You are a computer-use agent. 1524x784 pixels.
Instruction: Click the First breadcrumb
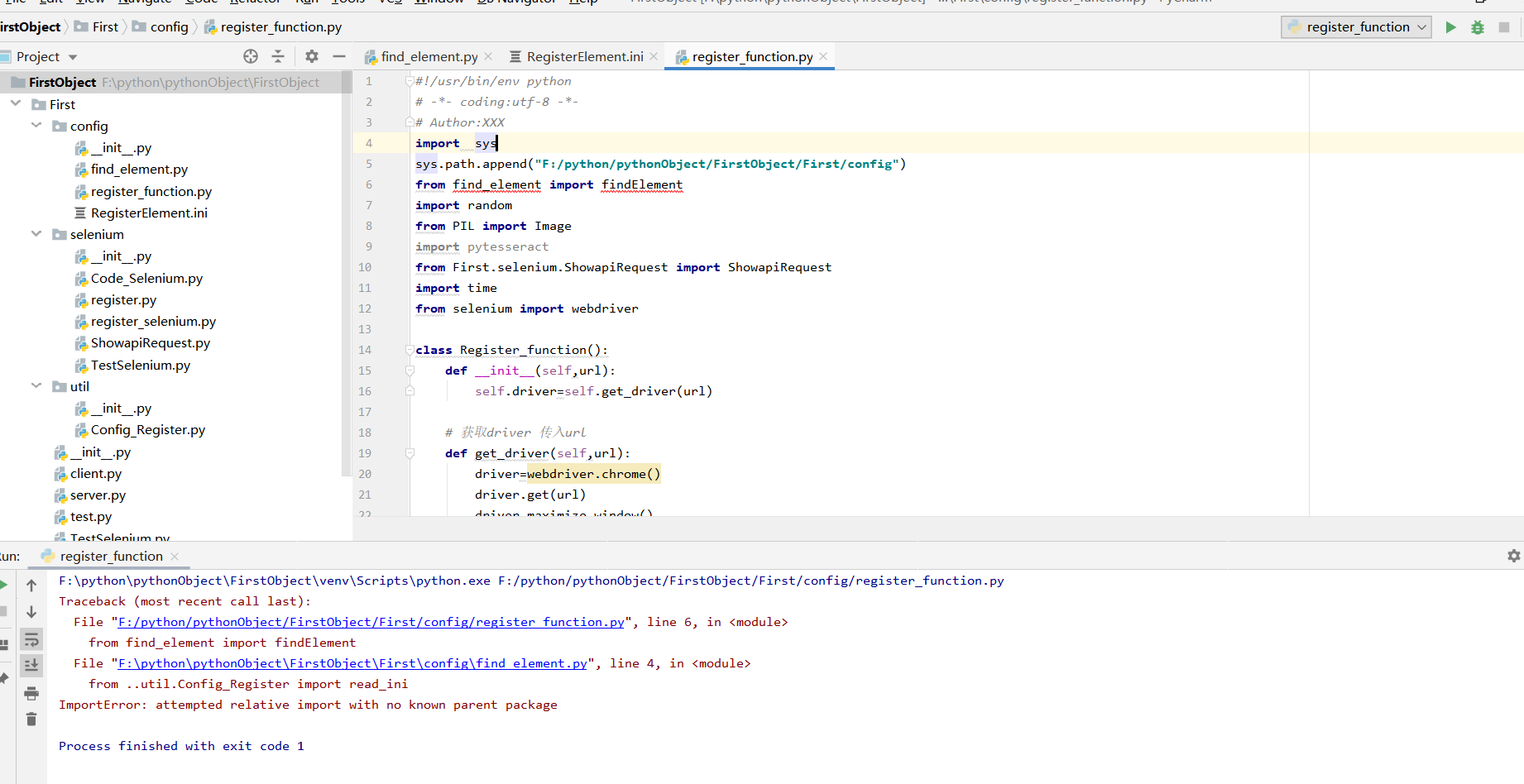click(97, 26)
